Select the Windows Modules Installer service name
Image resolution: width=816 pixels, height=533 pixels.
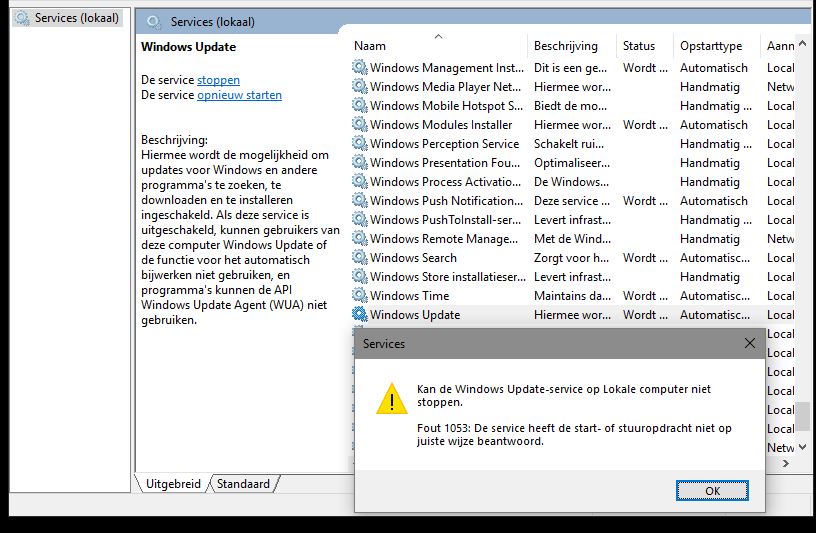tap(441, 125)
